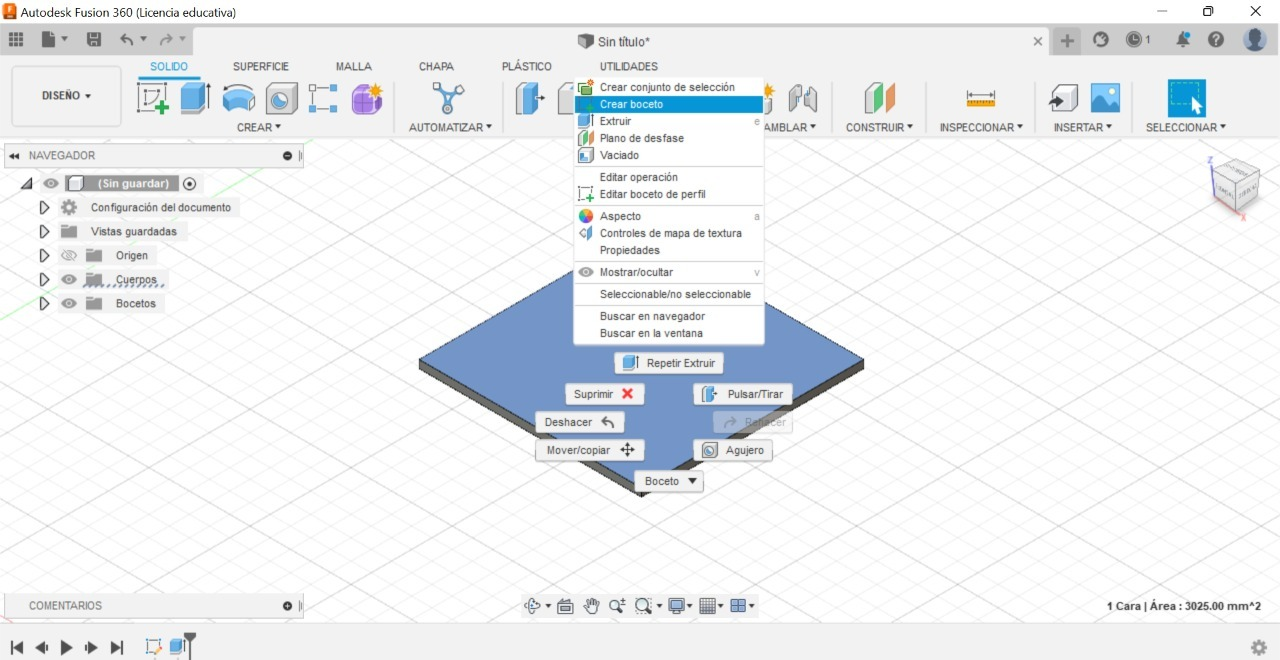Click the Suprimir button
Image resolution: width=1280 pixels, height=660 pixels.
[x=604, y=394]
